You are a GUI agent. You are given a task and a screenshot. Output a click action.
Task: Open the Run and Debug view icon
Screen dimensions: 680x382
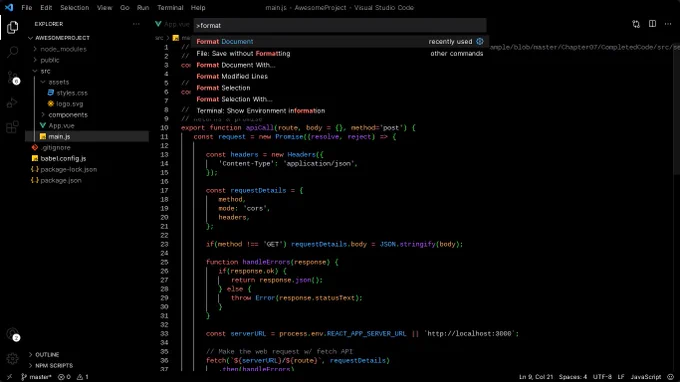click(13, 103)
